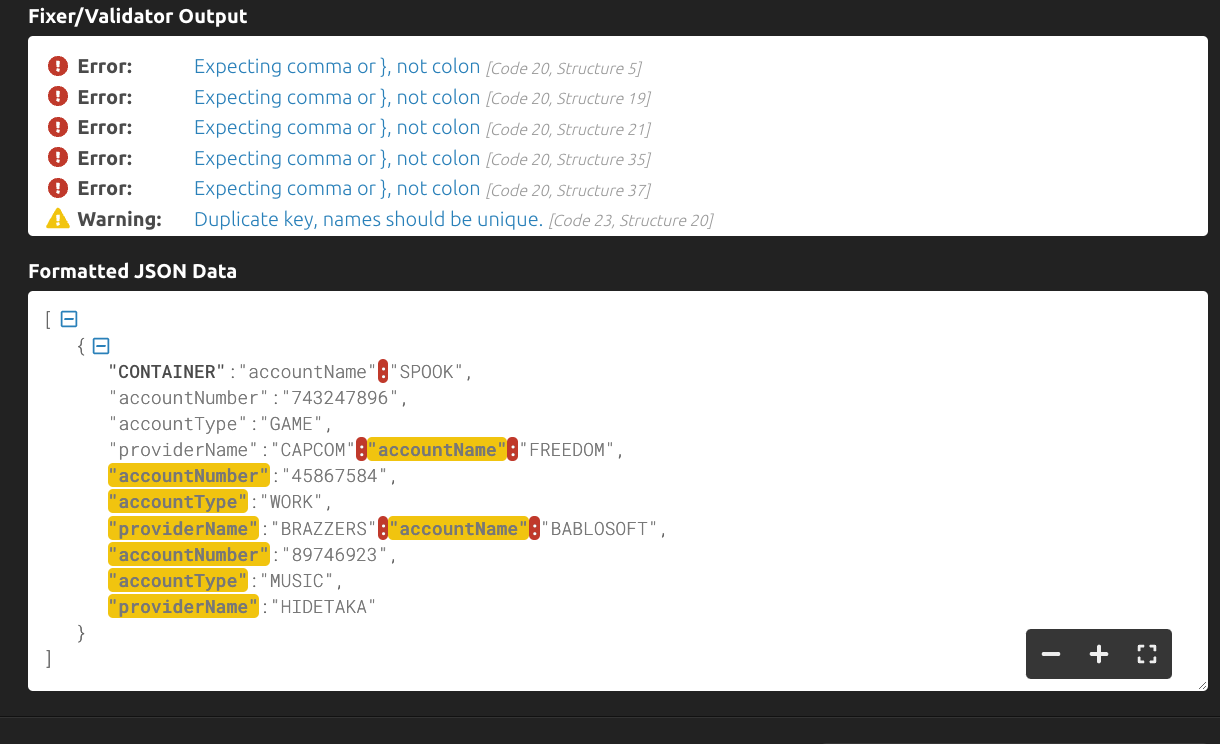
Task: Click the yellow warning triangle icon
Action: click(x=58, y=219)
